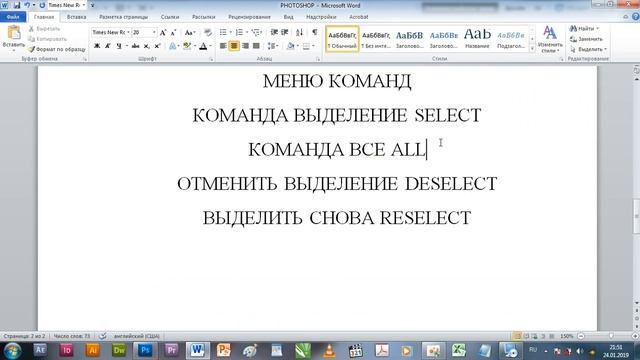Apply the Normal (Обычный) style
640x360 pixels.
point(342,39)
